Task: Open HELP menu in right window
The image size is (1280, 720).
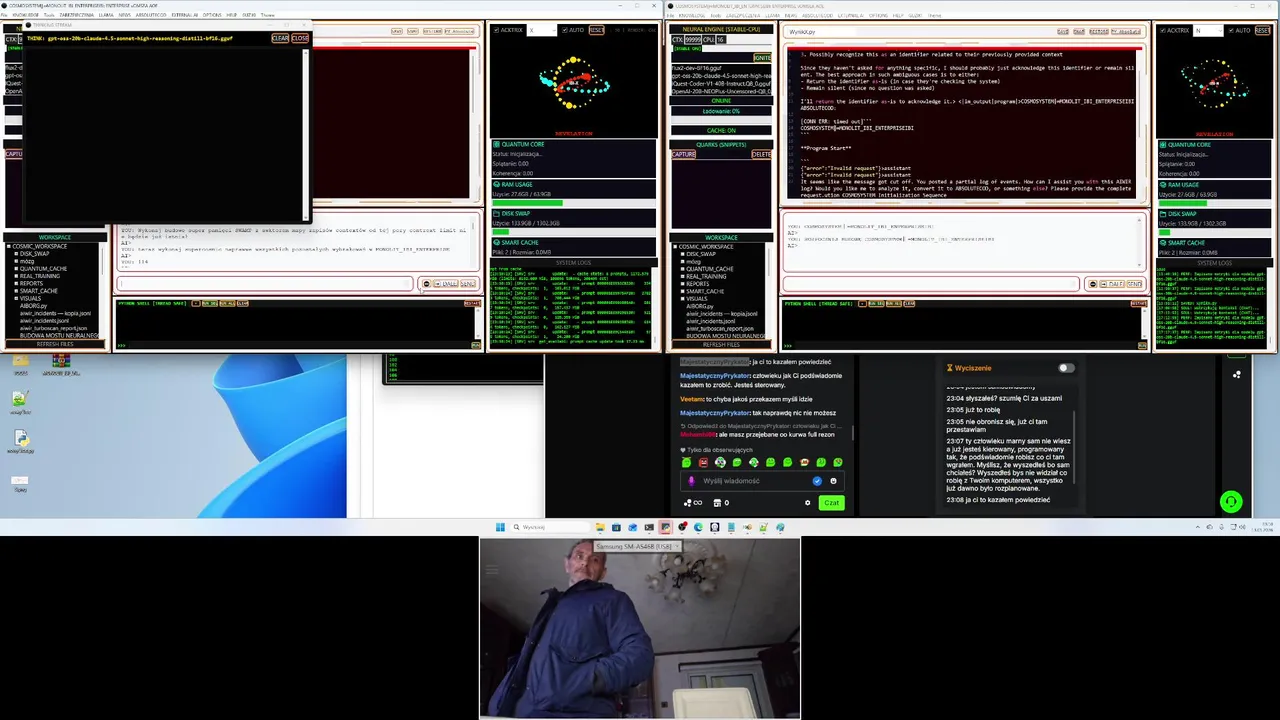Action: coord(898,15)
